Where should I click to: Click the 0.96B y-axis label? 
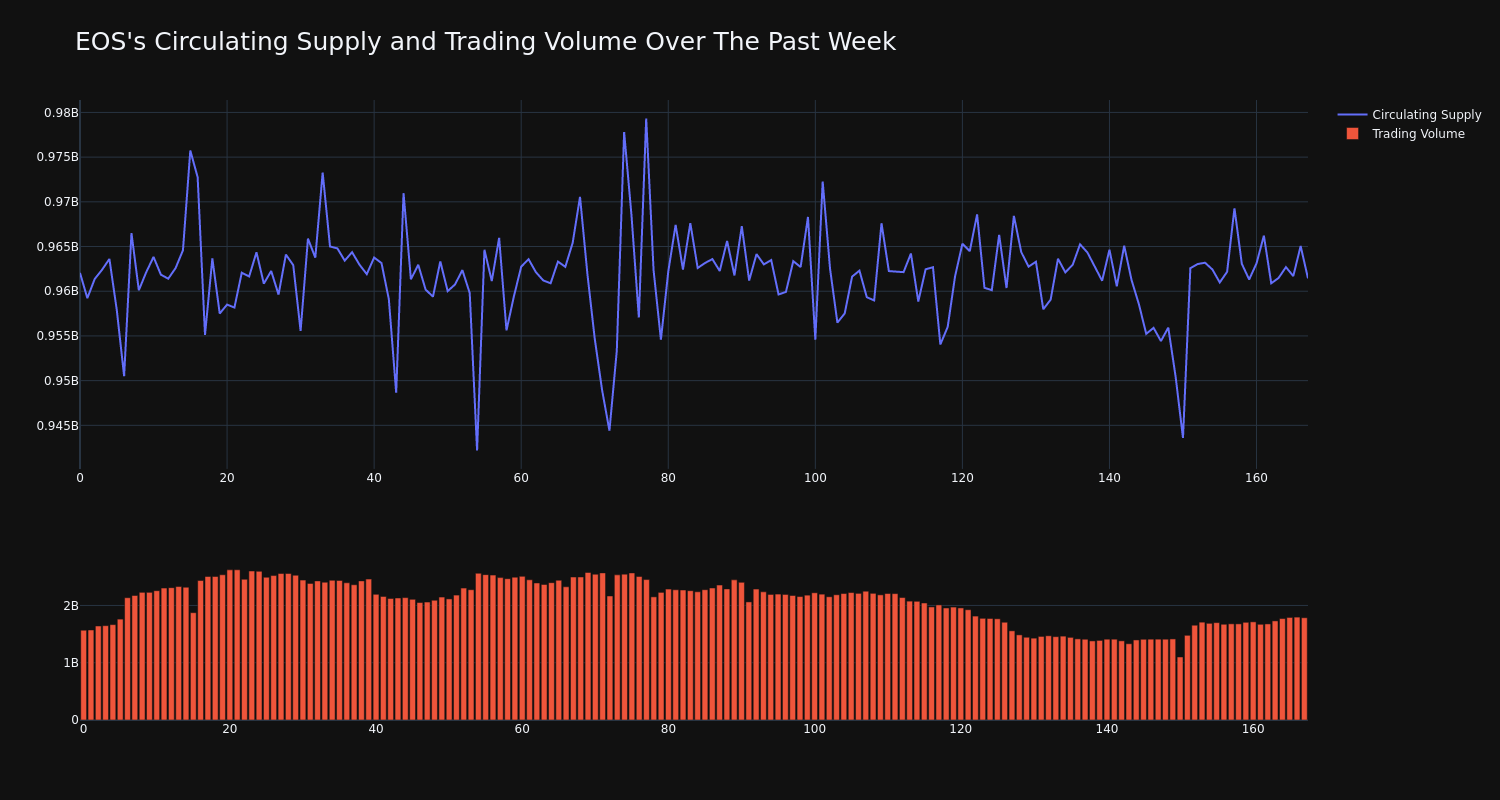click(60, 291)
